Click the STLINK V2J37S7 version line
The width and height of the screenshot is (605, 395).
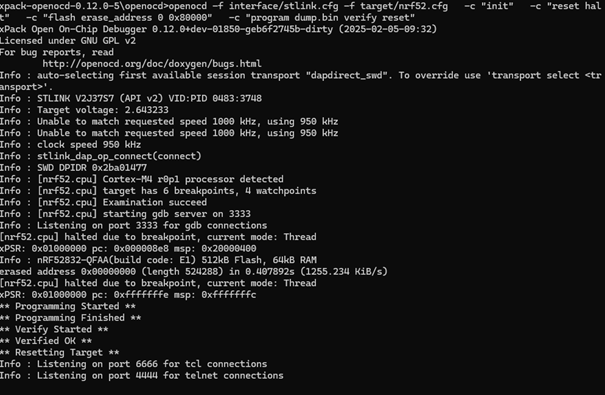tap(131, 98)
